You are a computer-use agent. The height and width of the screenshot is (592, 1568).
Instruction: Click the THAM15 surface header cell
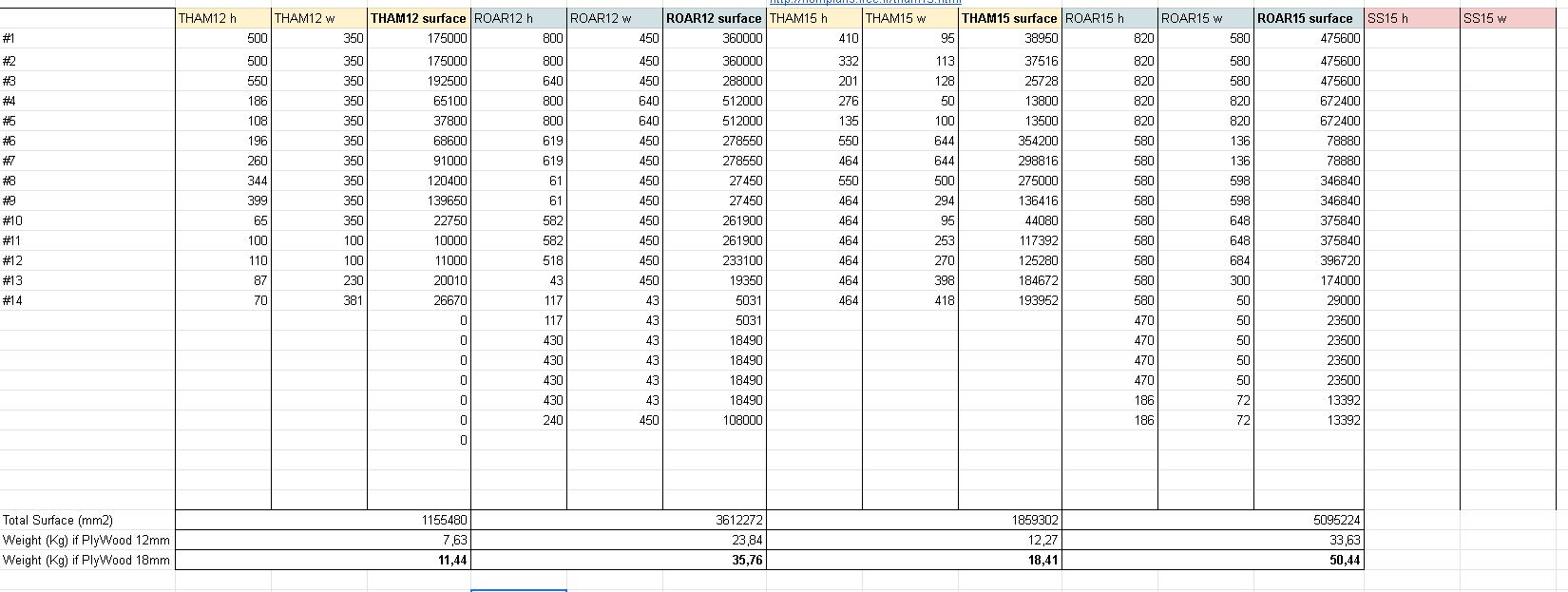pos(1010,18)
